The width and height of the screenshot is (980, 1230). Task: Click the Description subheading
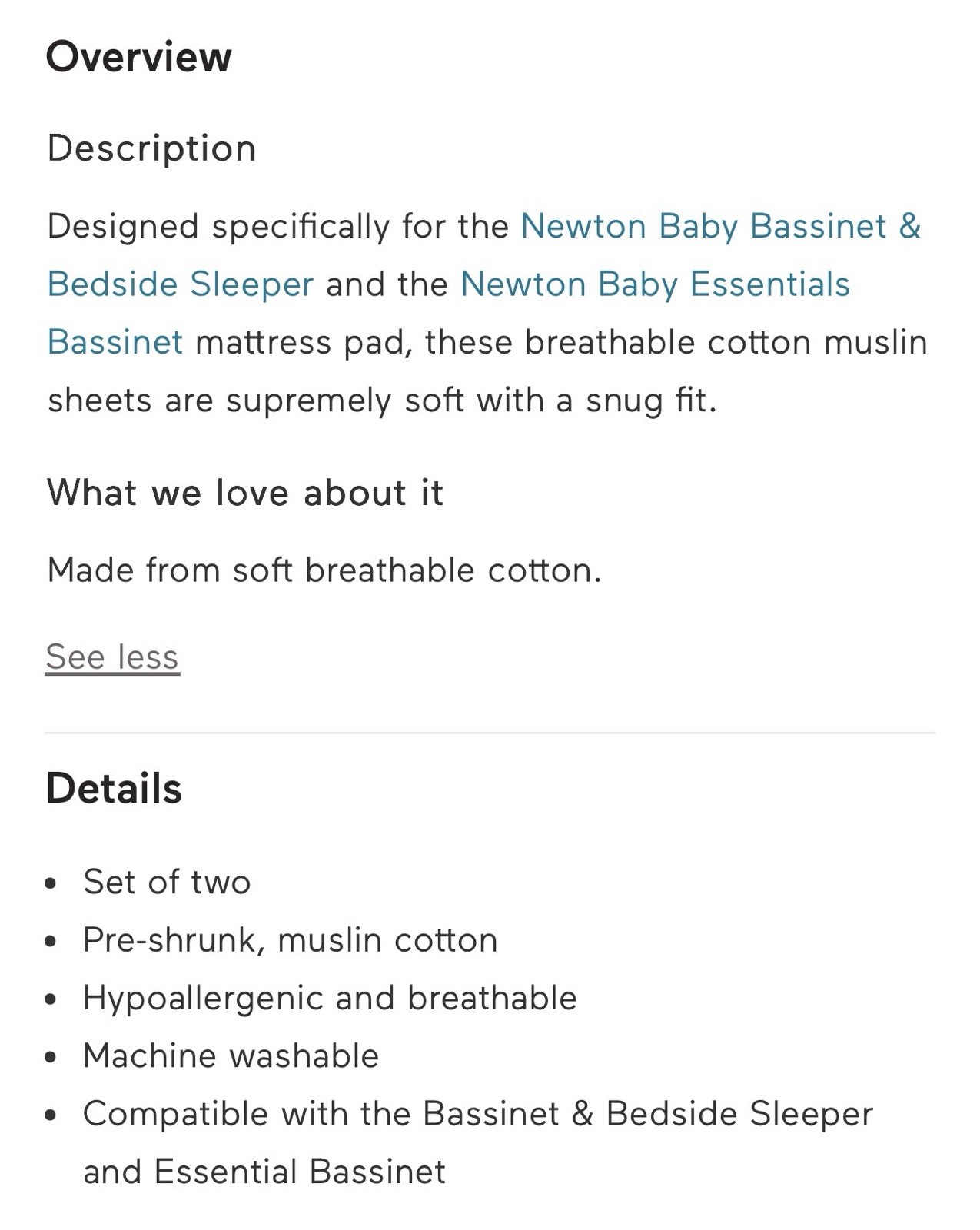tap(151, 148)
